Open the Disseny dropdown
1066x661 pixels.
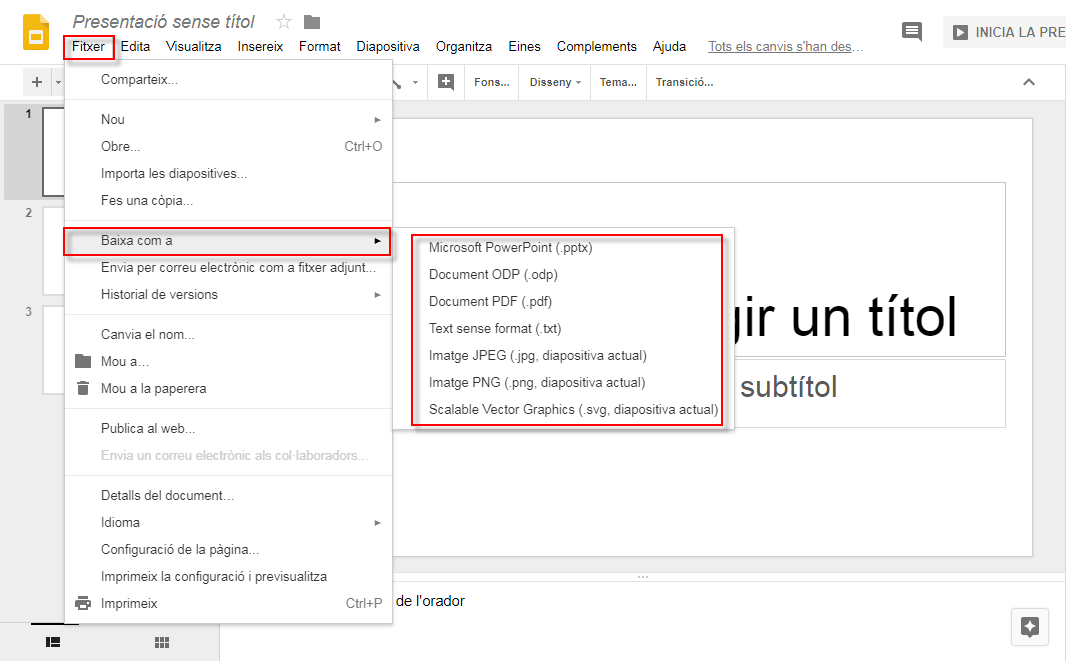coord(555,82)
